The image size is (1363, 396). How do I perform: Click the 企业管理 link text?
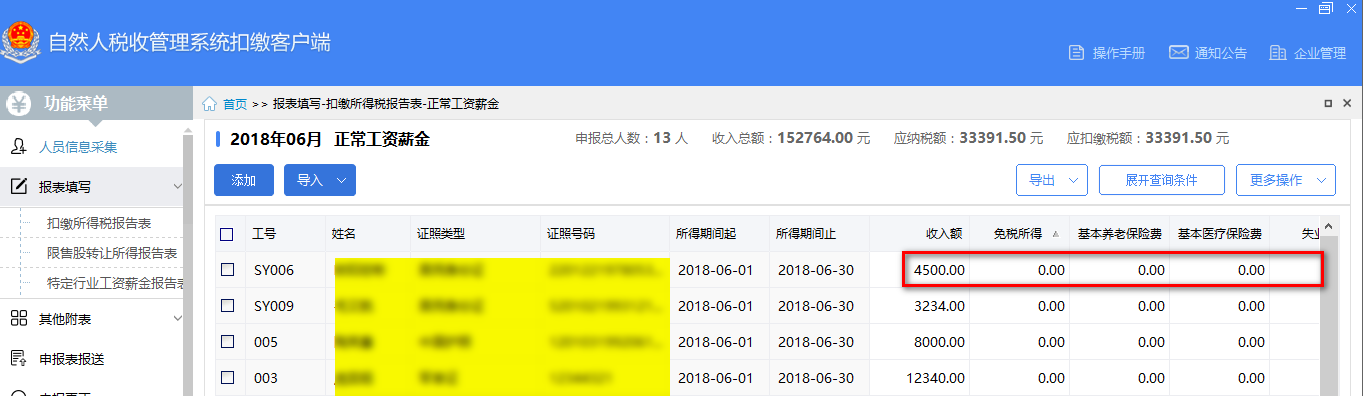[x=1320, y=53]
